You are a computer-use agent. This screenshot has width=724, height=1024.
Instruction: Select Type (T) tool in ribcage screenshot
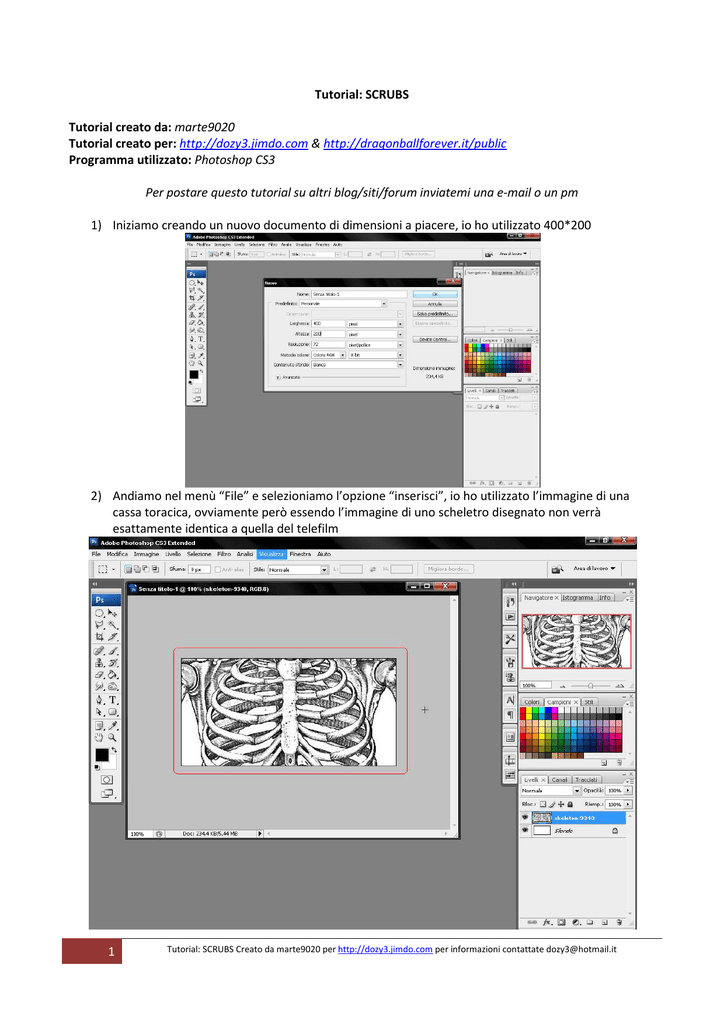click(113, 699)
